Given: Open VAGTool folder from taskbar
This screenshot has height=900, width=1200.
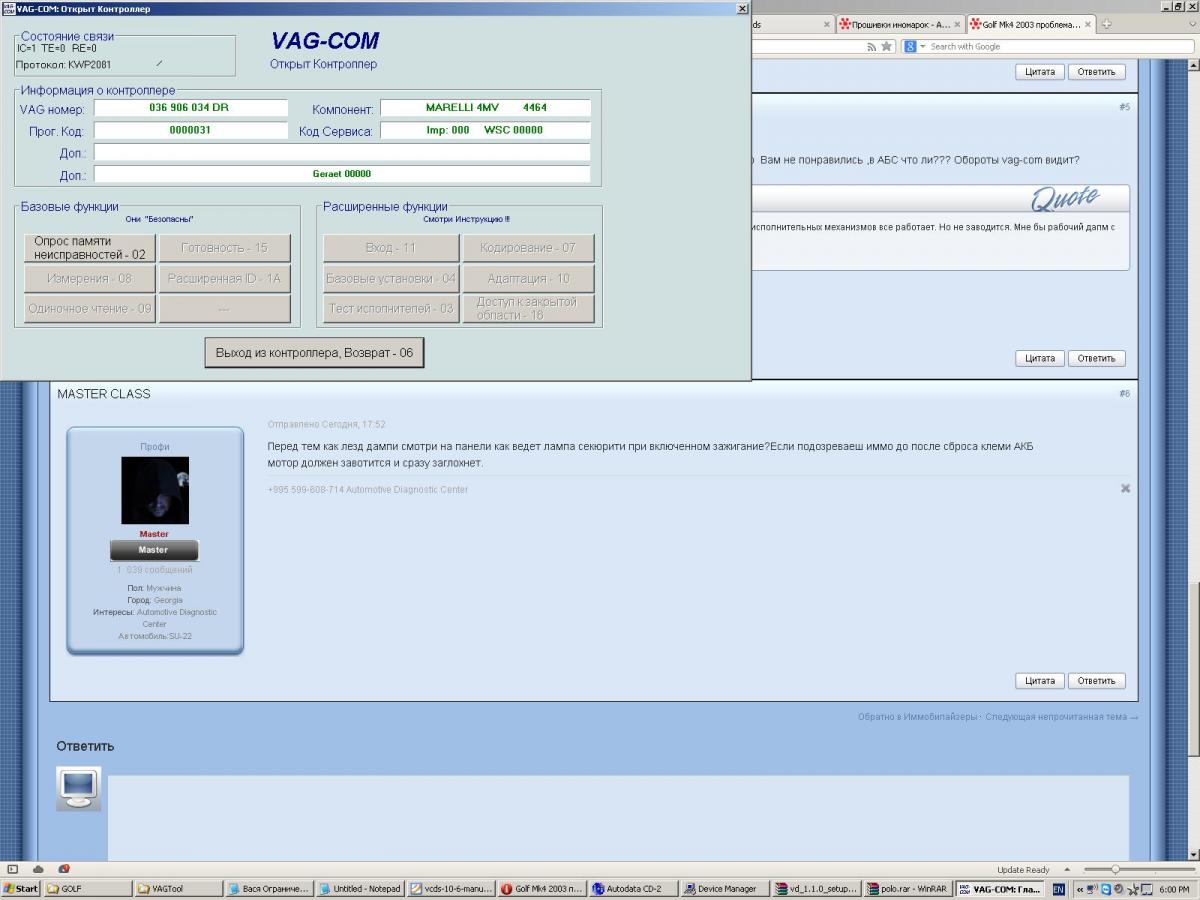Looking at the screenshot, I should coord(179,889).
